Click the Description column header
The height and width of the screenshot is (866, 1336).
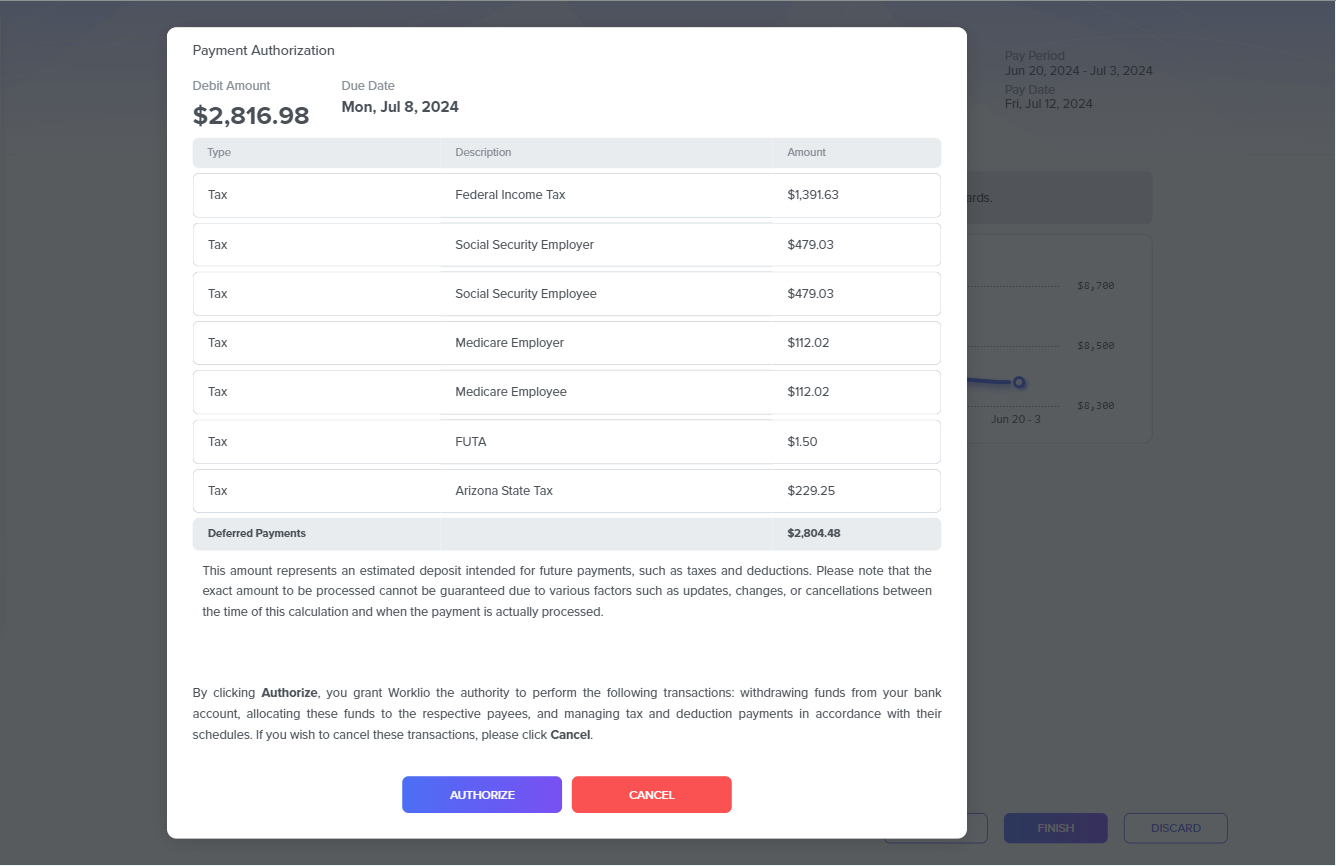click(483, 153)
